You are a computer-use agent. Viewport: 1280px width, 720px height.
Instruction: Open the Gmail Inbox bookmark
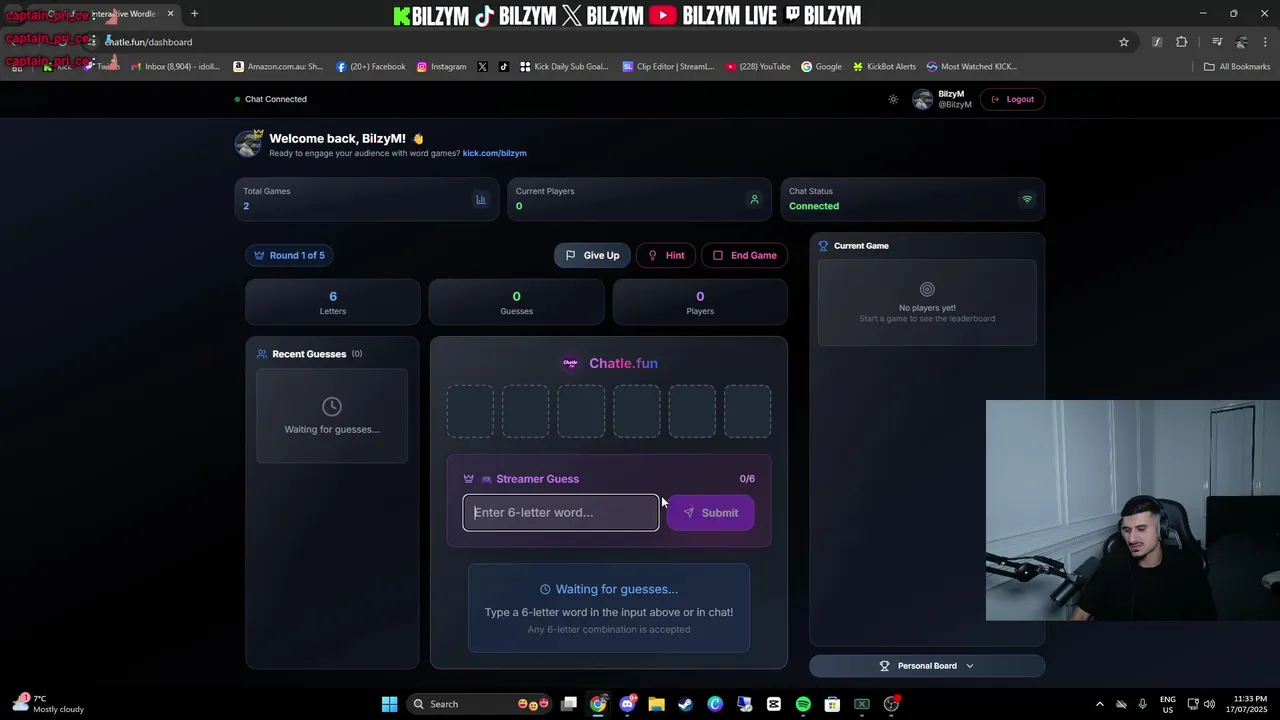(x=175, y=67)
